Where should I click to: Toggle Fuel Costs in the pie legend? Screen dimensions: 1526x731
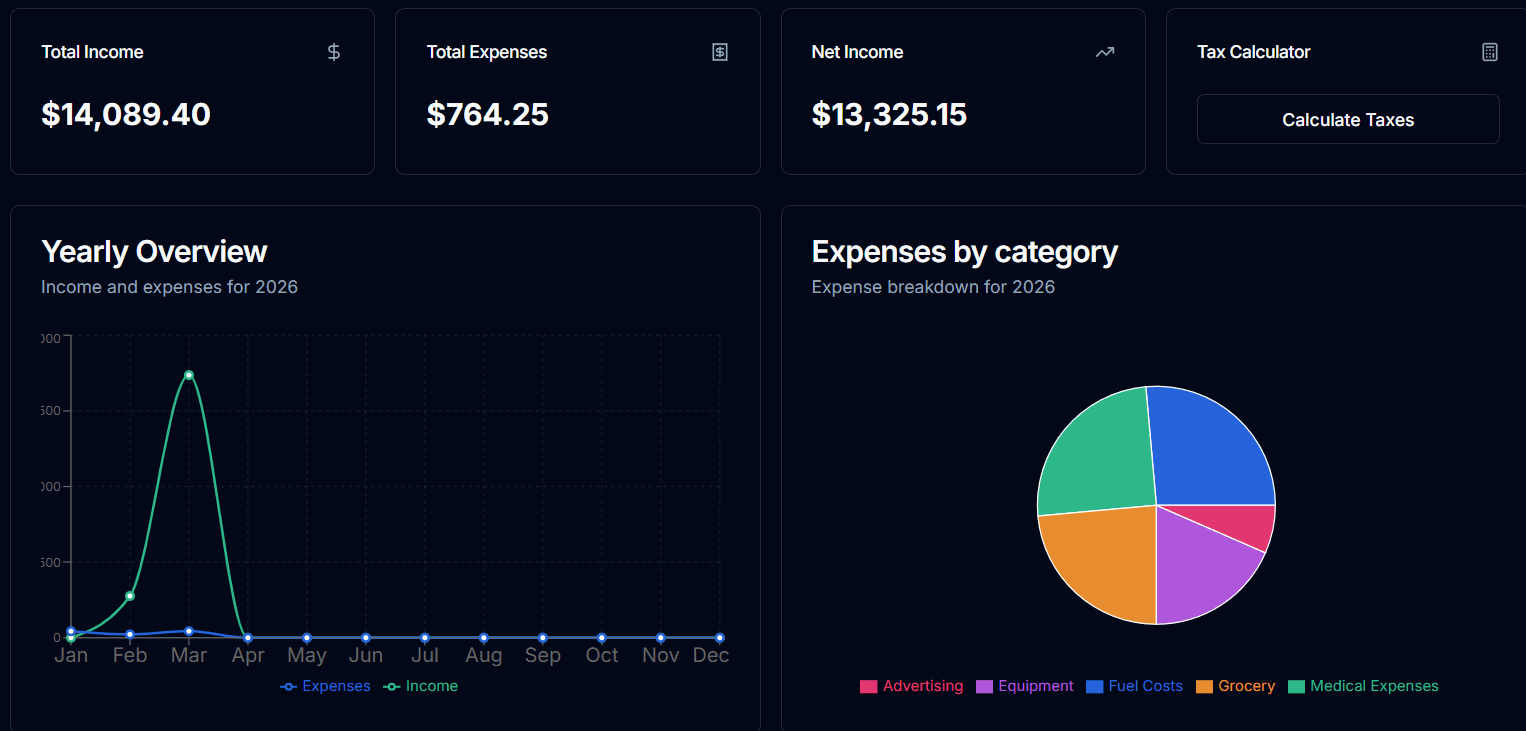(x=1134, y=686)
